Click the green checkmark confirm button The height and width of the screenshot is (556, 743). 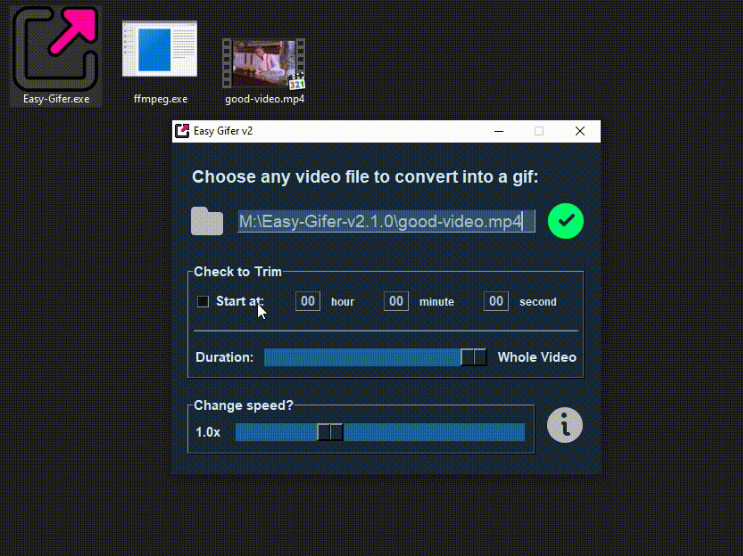click(566, 221)
